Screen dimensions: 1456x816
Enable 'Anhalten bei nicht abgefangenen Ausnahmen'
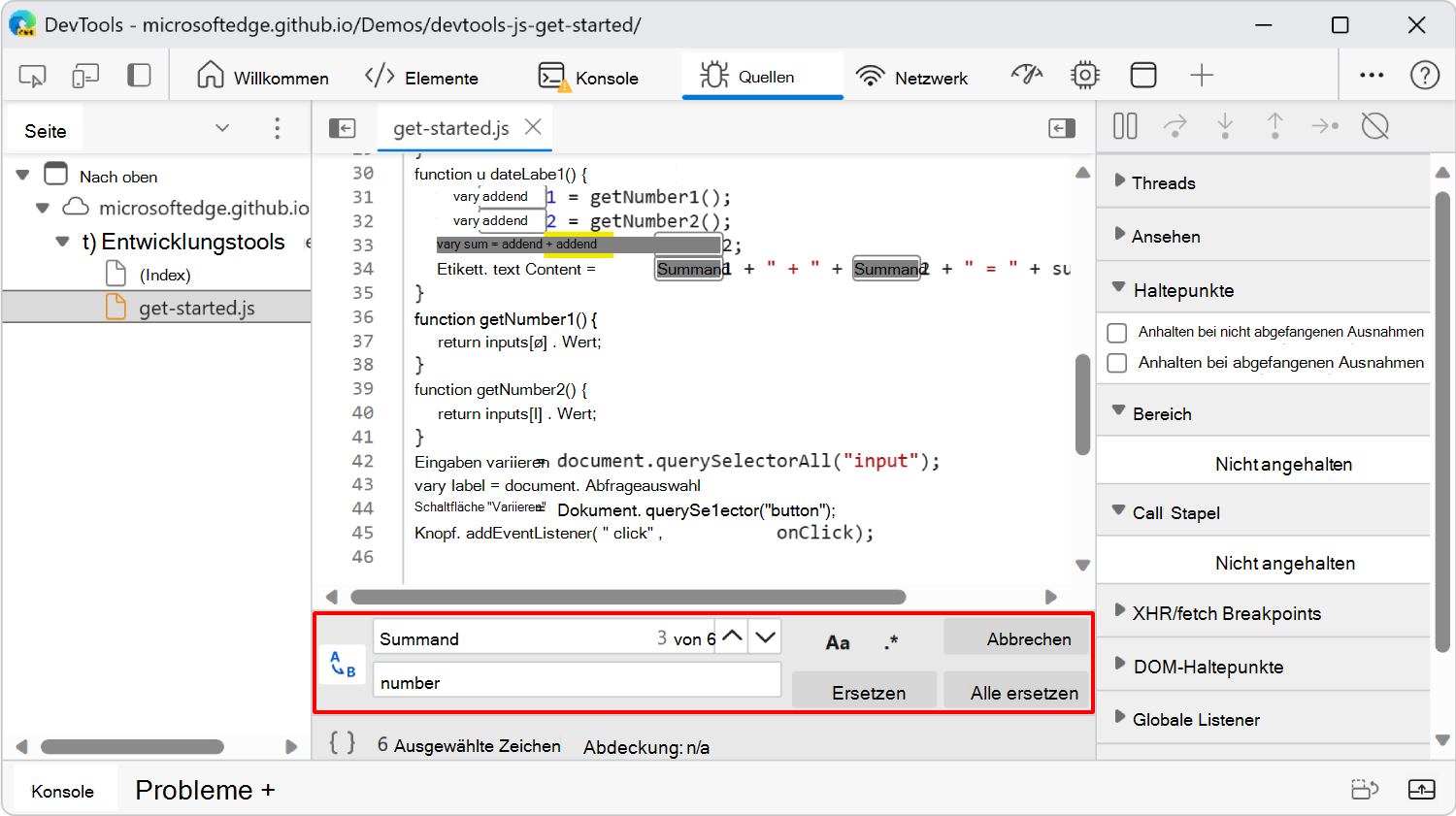click(x=1116, y=332)
